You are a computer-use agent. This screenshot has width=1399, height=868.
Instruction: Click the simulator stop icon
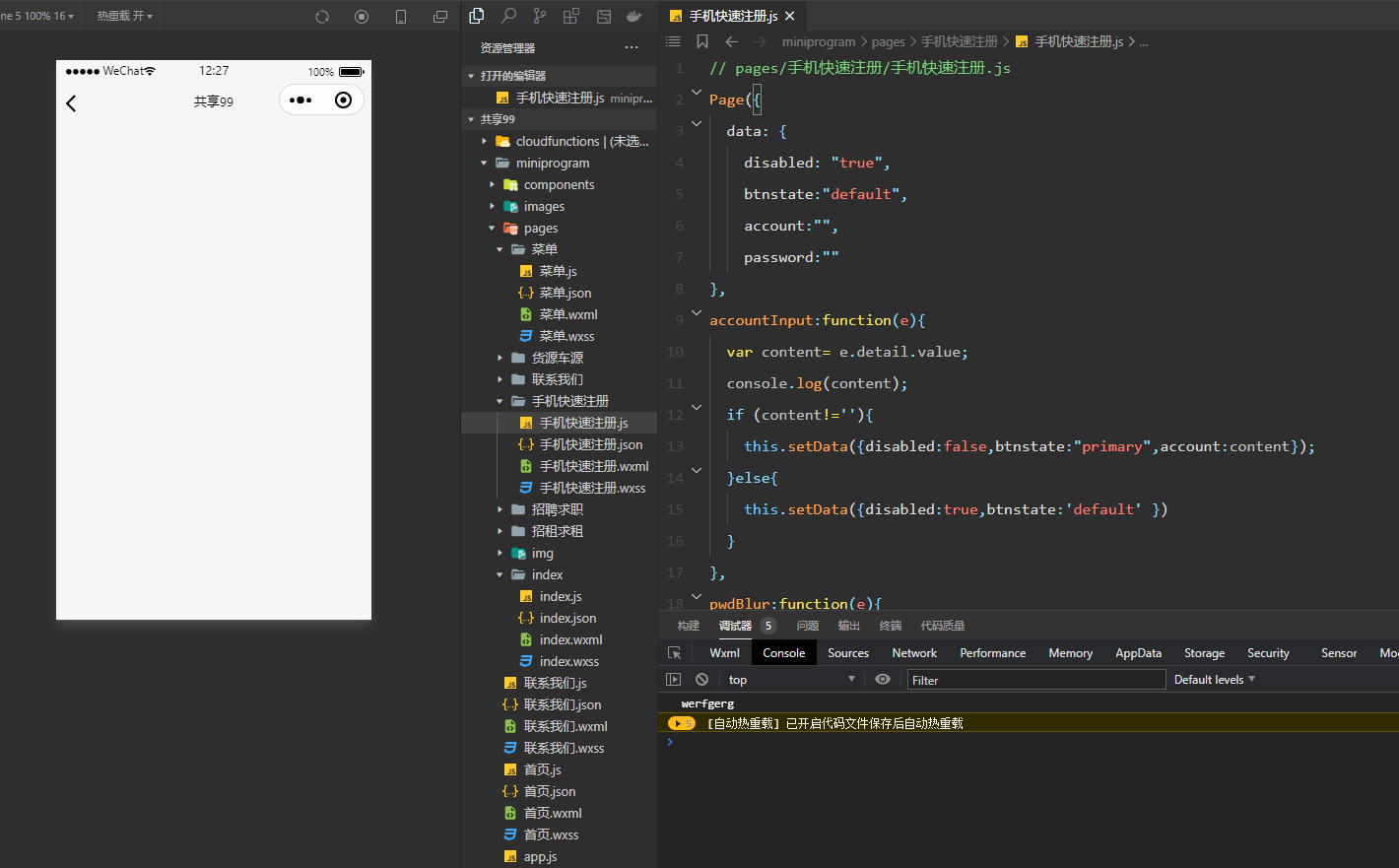[x=362, y=17]
